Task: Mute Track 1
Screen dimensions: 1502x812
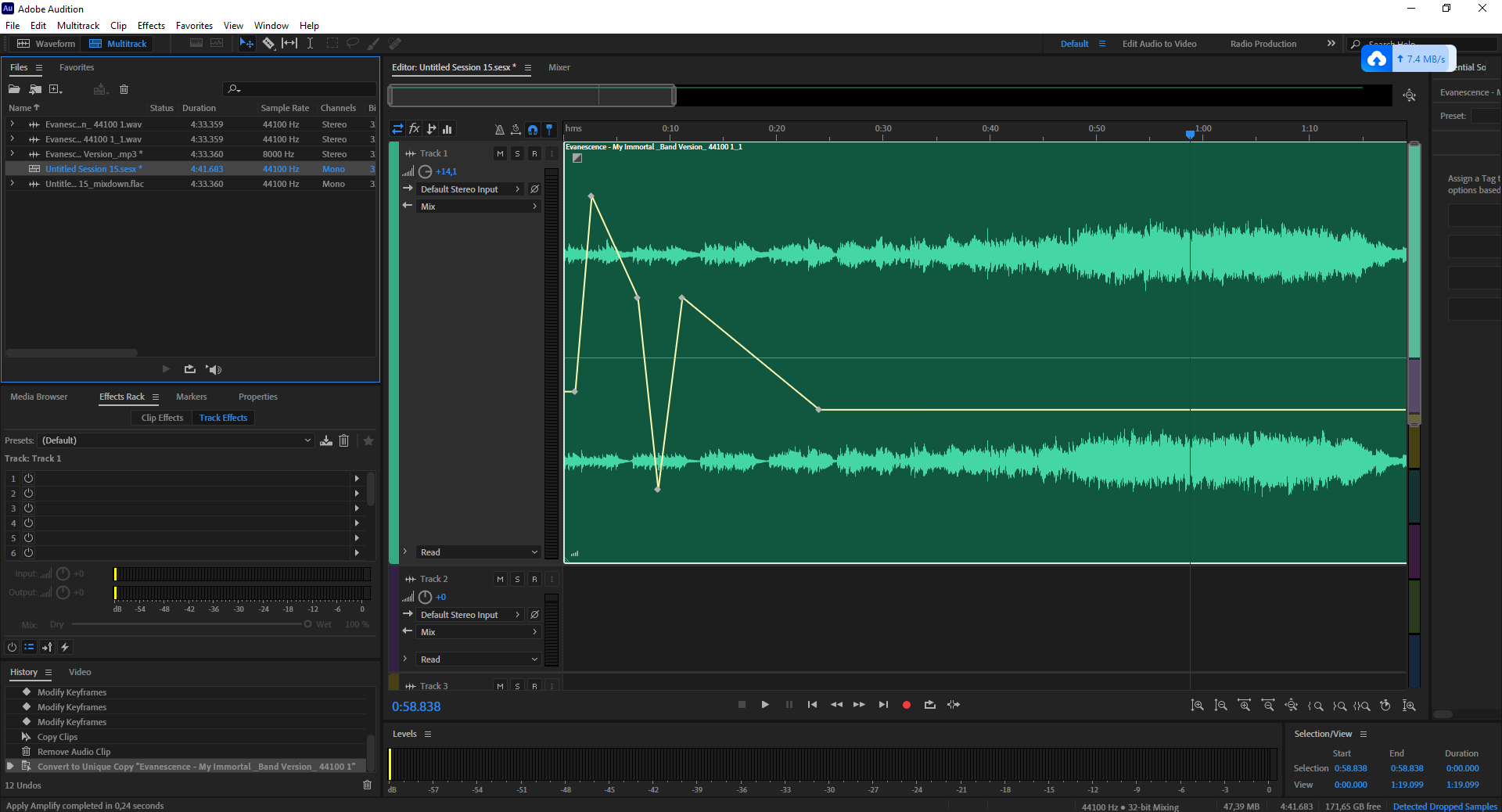Action: (x=500, y=154)
